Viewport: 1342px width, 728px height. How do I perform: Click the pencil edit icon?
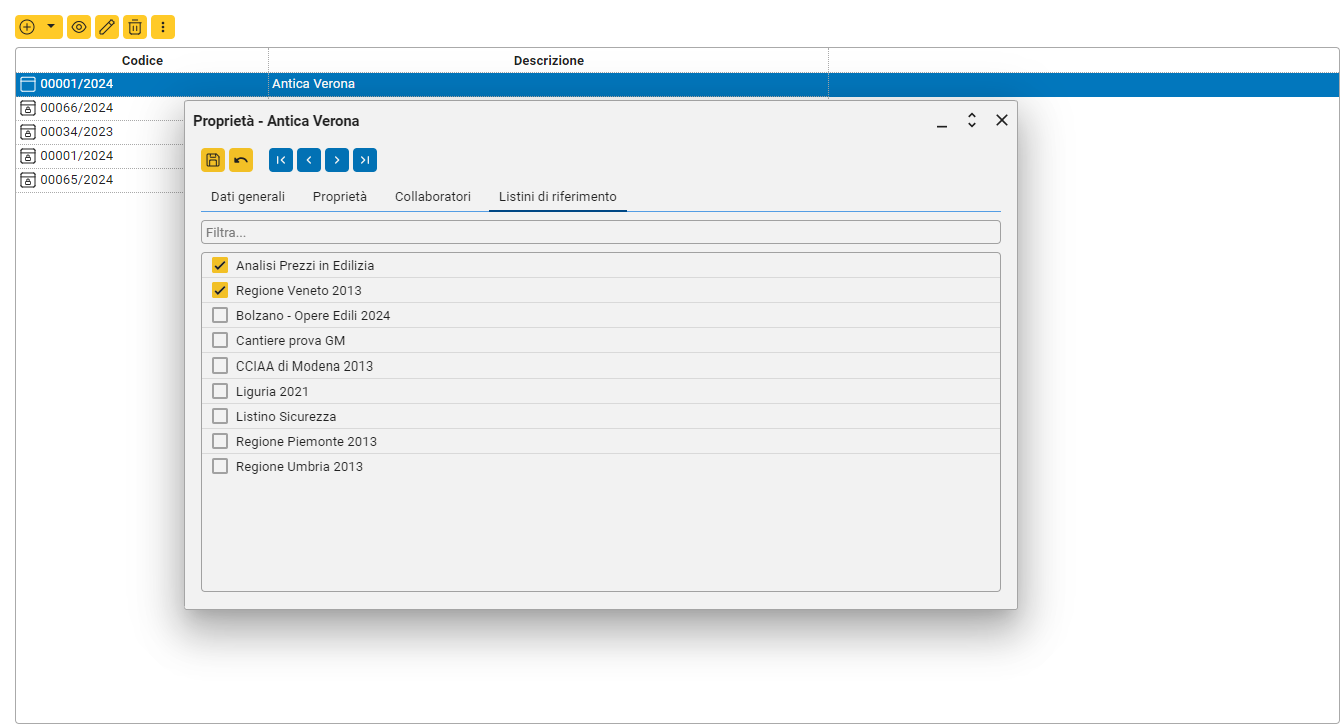(107, 27)
